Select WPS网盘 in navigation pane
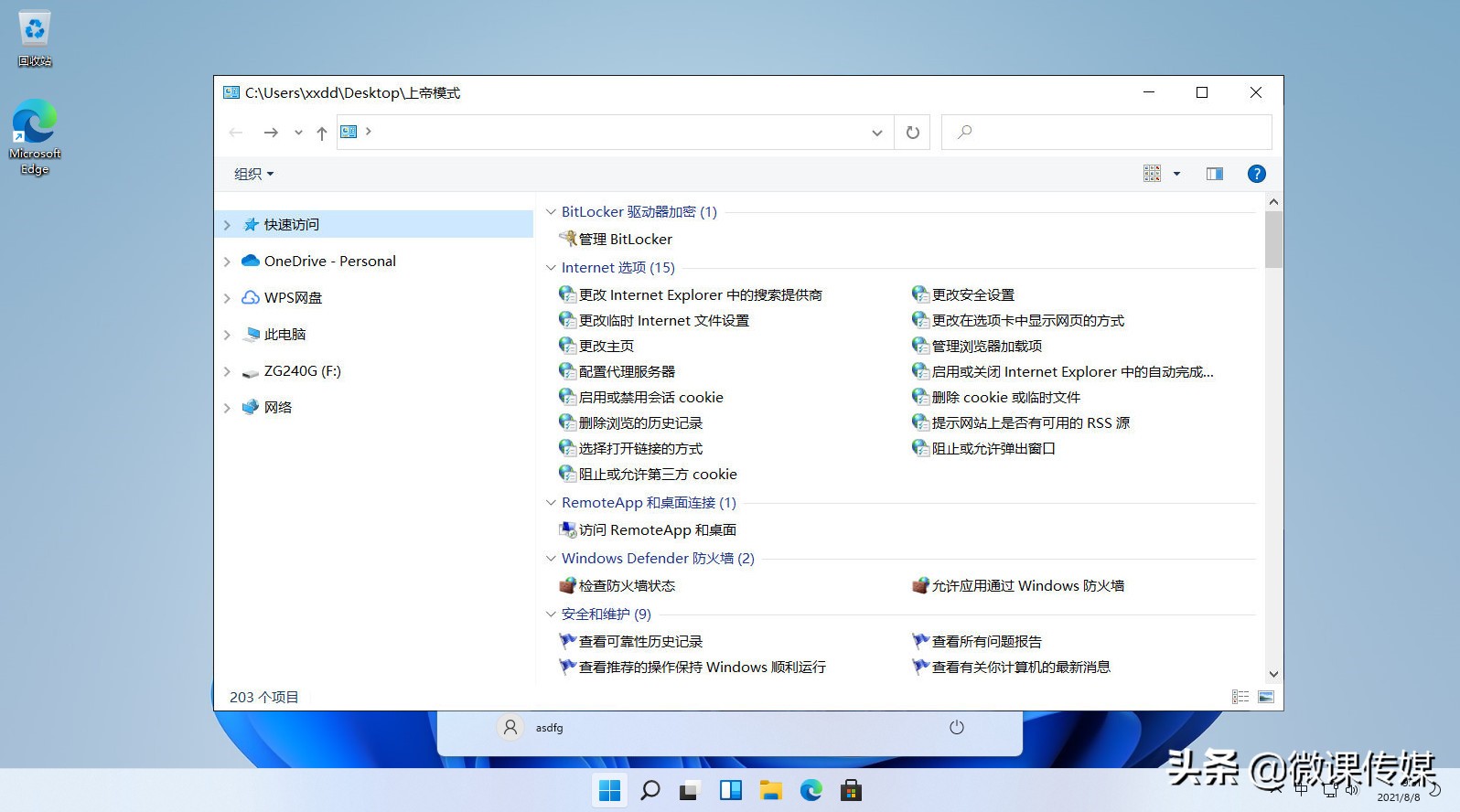Image resolution: width=1460 pixels, height=812 pixels. point(293,298)
